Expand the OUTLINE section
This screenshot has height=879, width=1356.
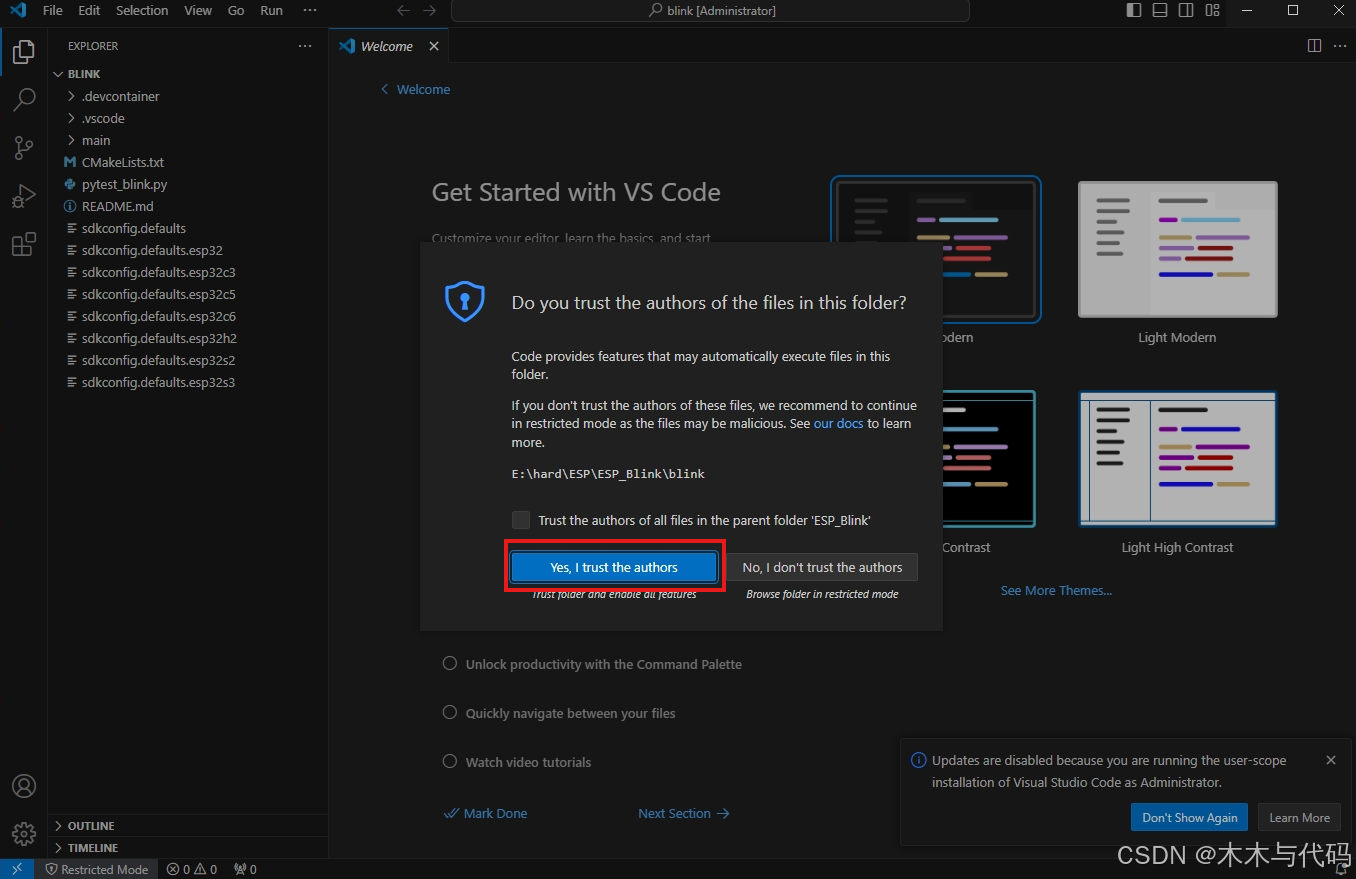tap(188, 826)
